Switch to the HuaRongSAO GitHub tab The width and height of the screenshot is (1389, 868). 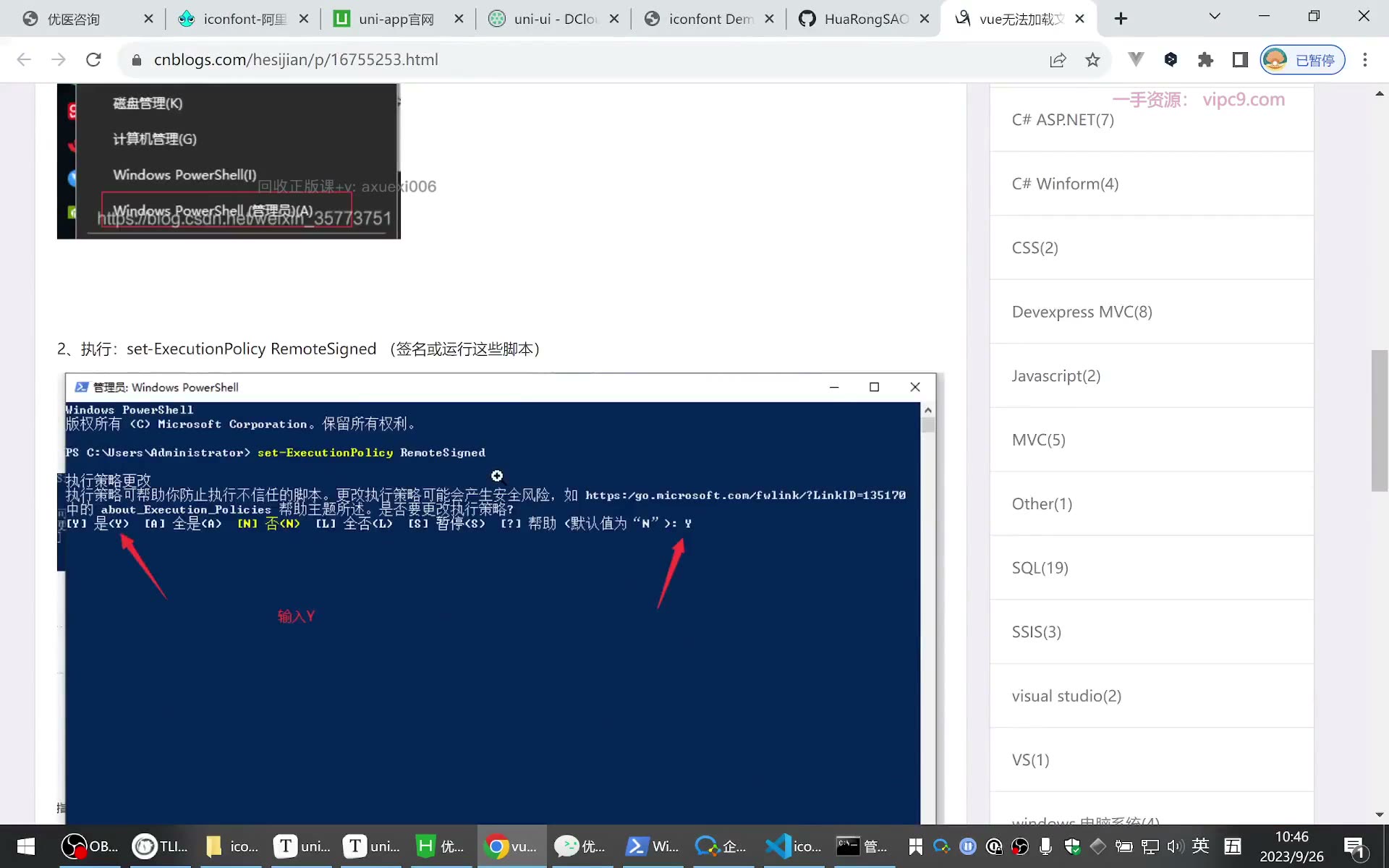click(865, 19)
